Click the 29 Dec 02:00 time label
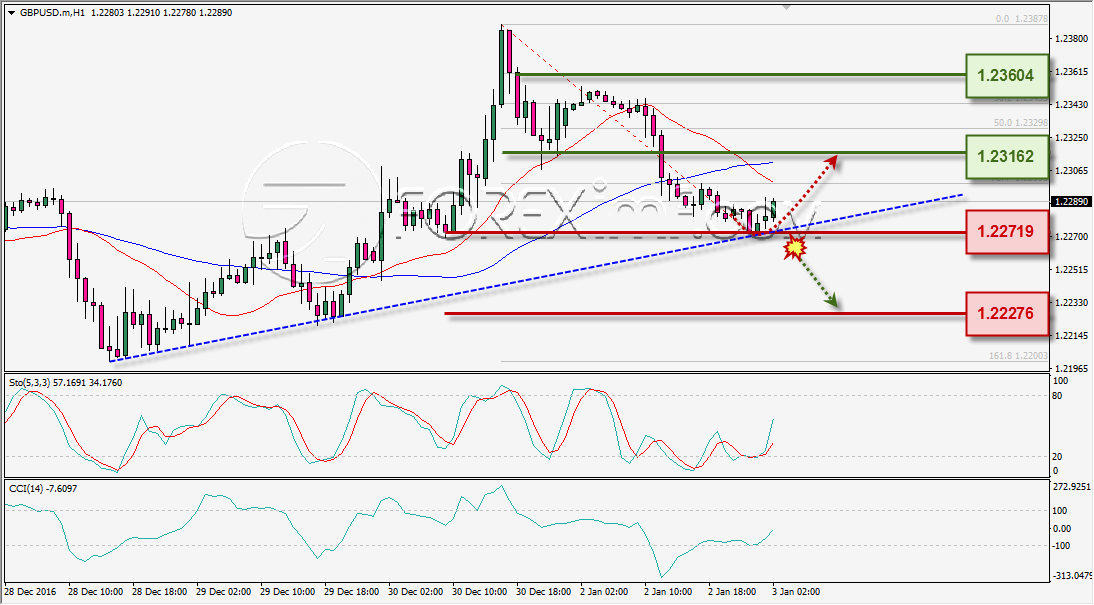The image size is (1094, 605). tap(223, 592)
